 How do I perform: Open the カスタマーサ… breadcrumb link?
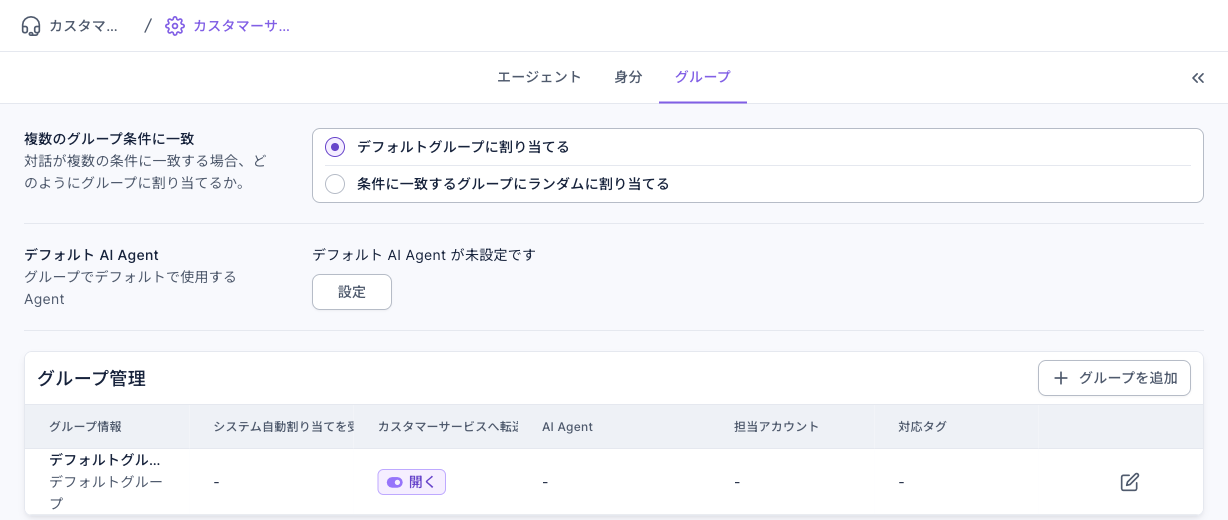[x=241, y=26]
